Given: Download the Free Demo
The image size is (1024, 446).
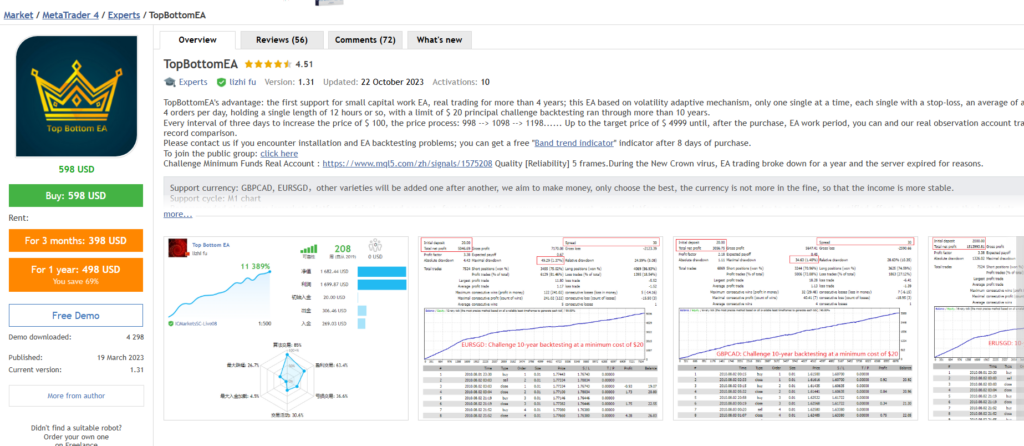Looking at the screenshot, I should click(76, 315).
